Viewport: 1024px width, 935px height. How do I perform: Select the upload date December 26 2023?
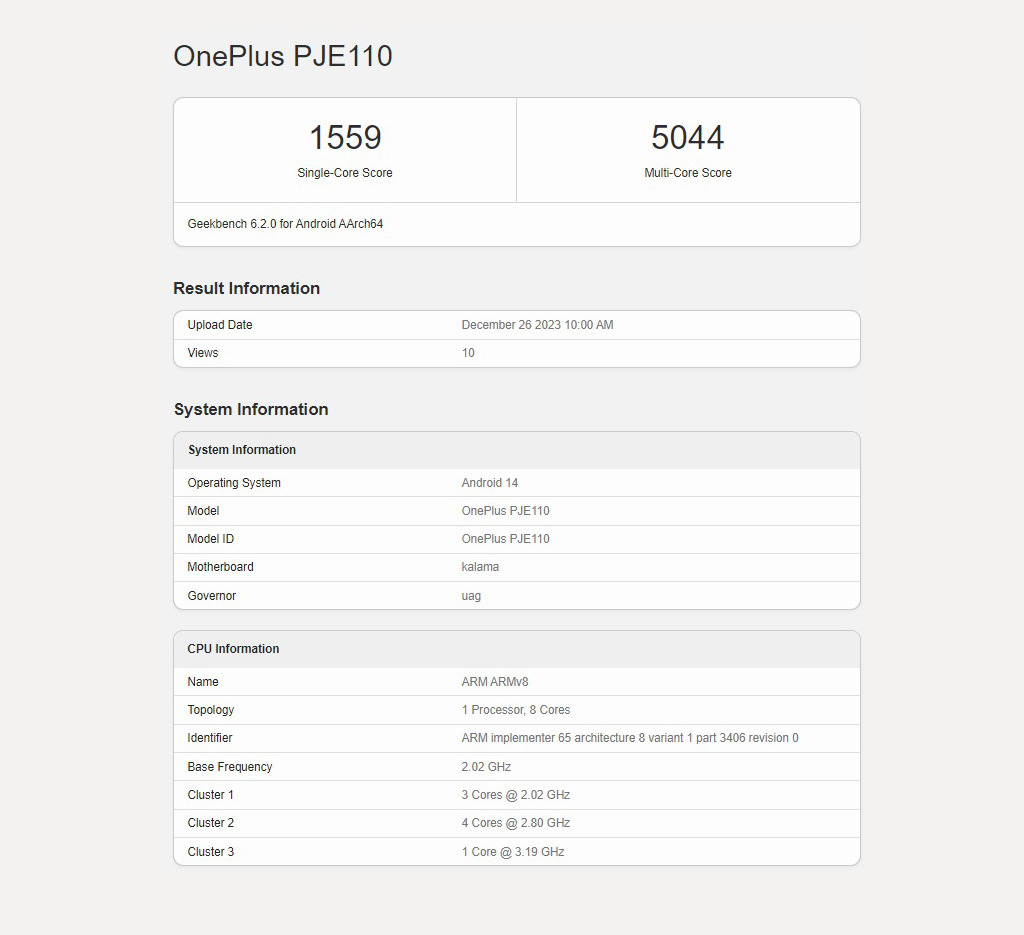537,325
